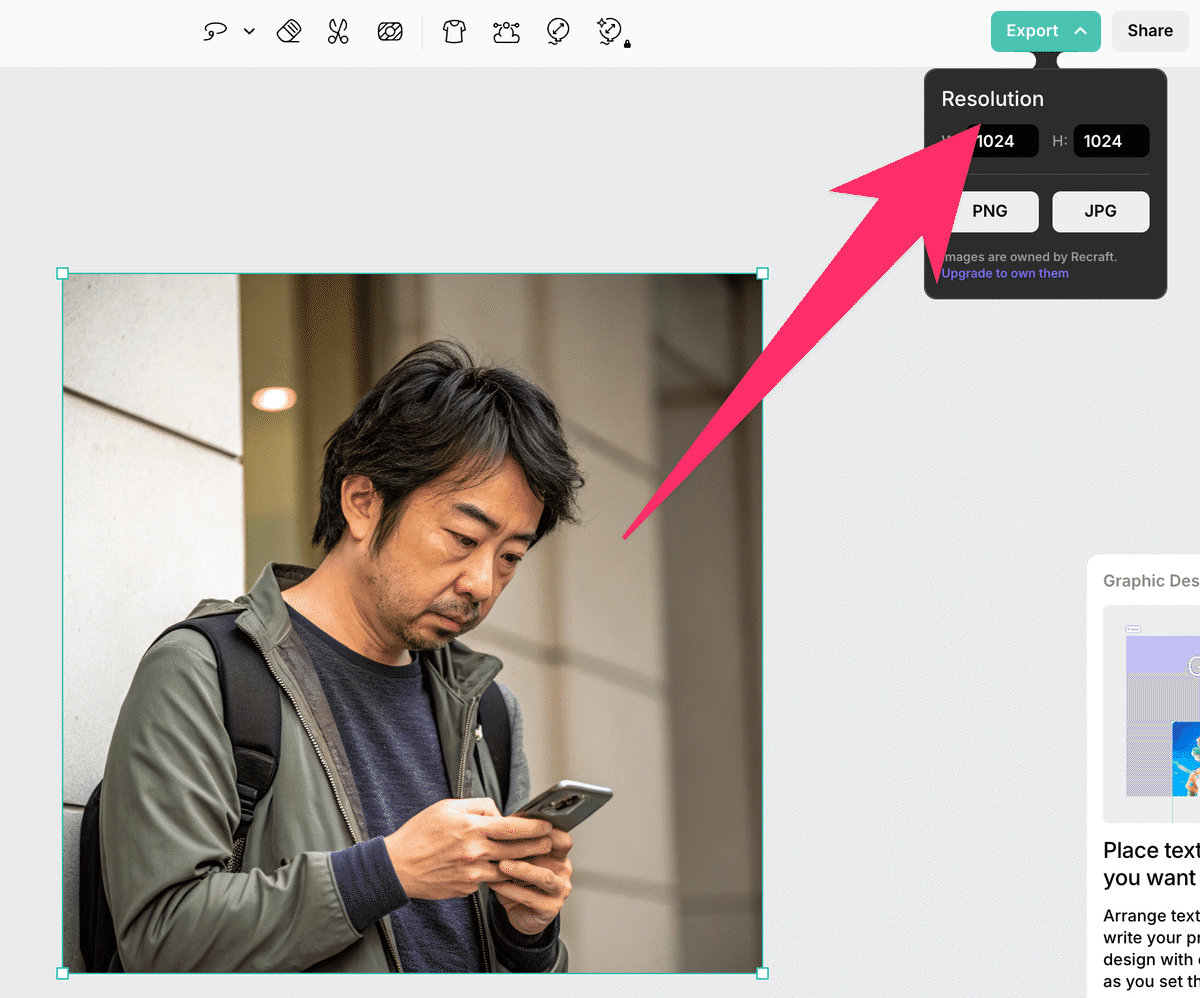Click the top-right resize handle of the image

click(x=763, y=273)
